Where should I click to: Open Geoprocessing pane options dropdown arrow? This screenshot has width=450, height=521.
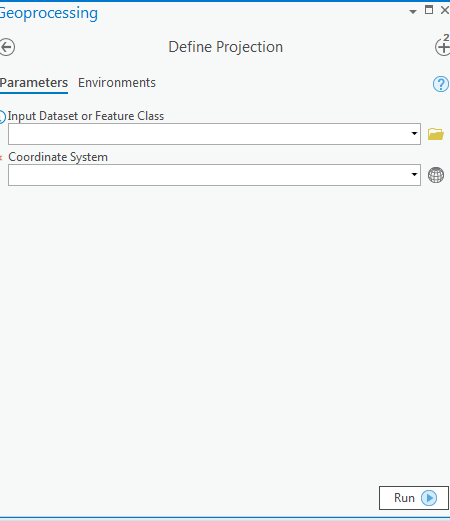click(x=413, y=12)
